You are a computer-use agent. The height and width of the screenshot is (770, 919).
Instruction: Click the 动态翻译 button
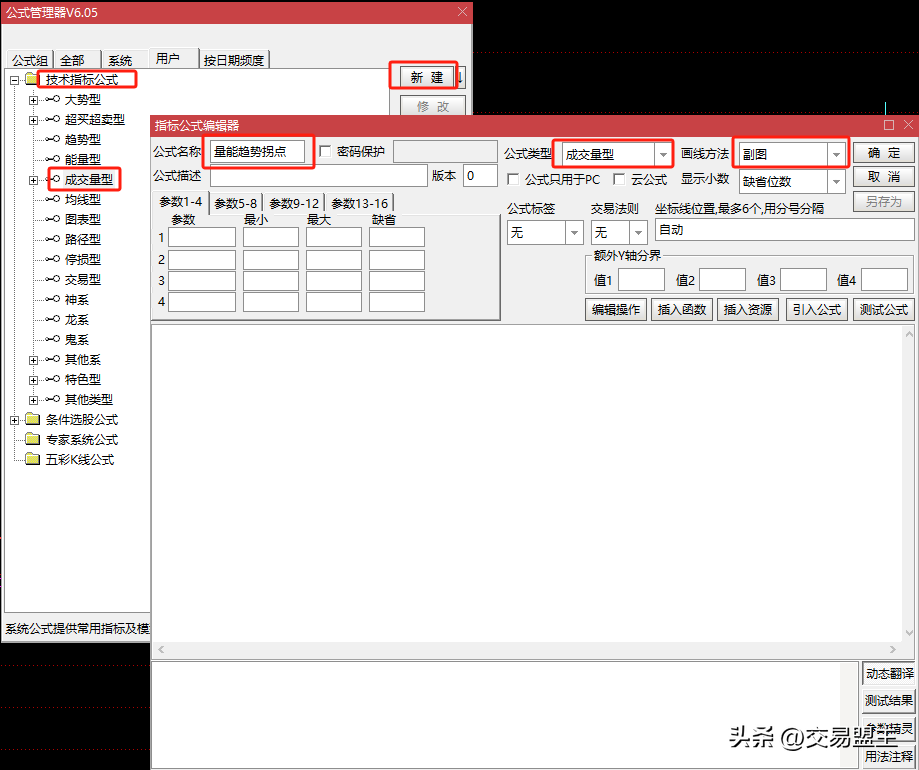(x=889, y=674)
